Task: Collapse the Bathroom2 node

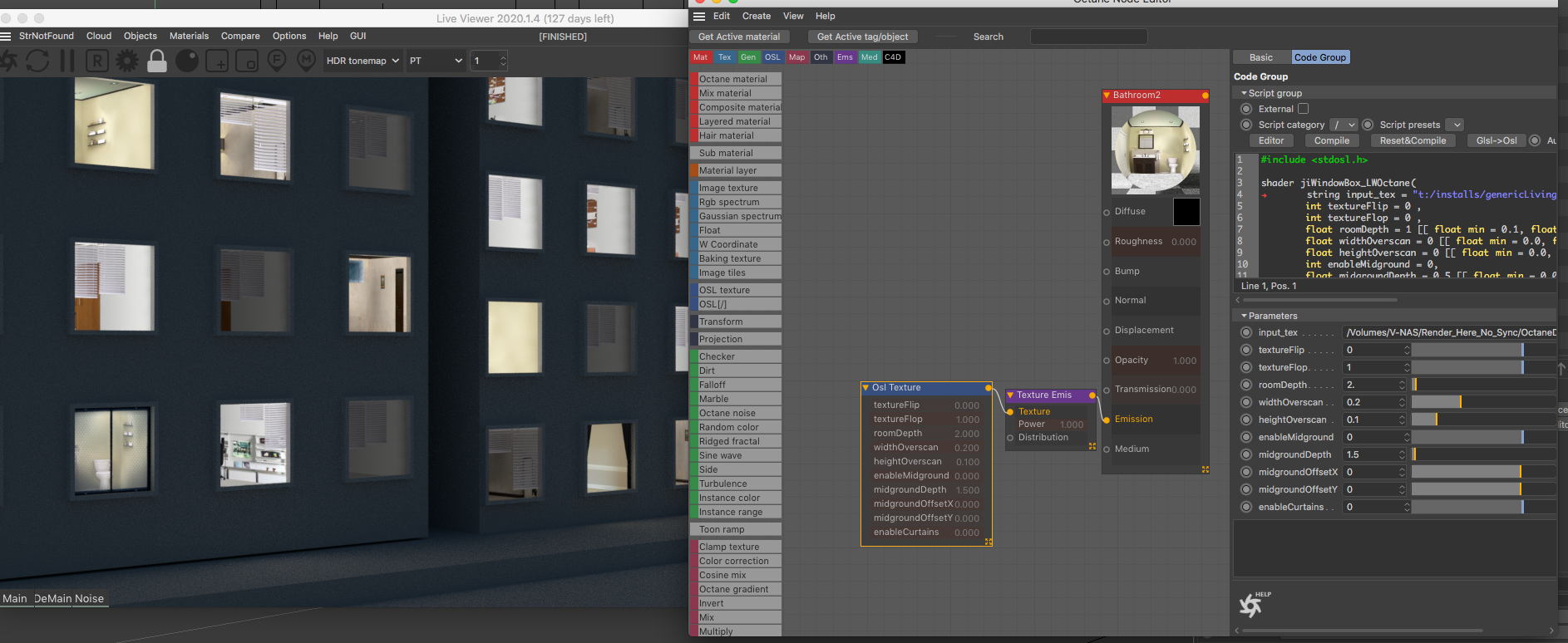Action: tap(1107, 96)
